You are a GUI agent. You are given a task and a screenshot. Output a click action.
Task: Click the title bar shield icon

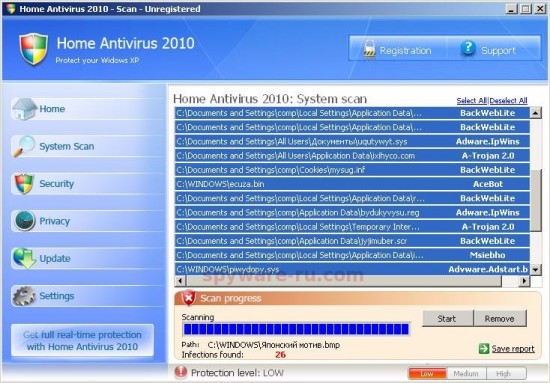(11, 9)
